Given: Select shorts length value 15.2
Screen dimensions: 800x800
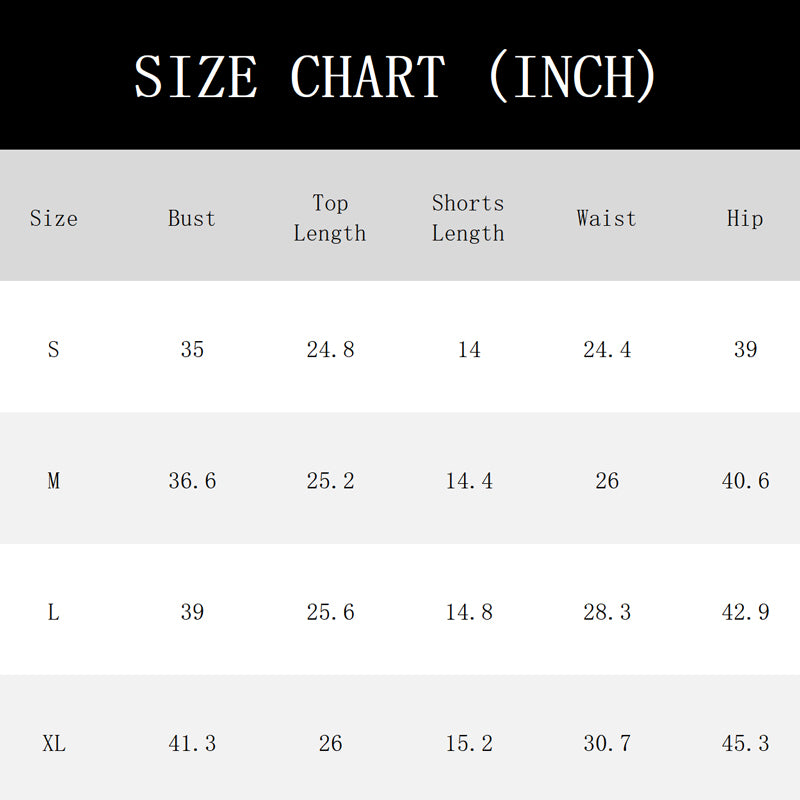Looking at the screenshot, I should 469,744.
